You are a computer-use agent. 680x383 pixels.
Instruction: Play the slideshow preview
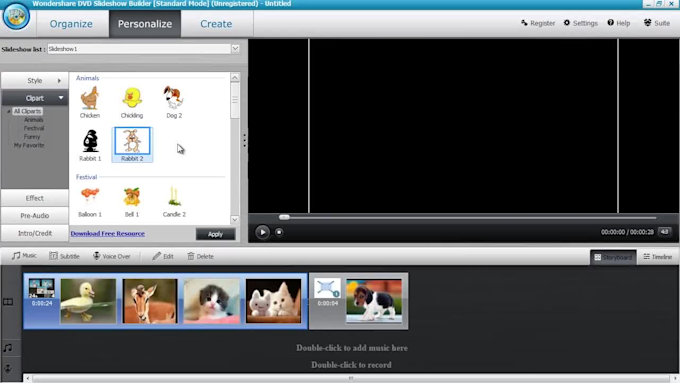262,232
